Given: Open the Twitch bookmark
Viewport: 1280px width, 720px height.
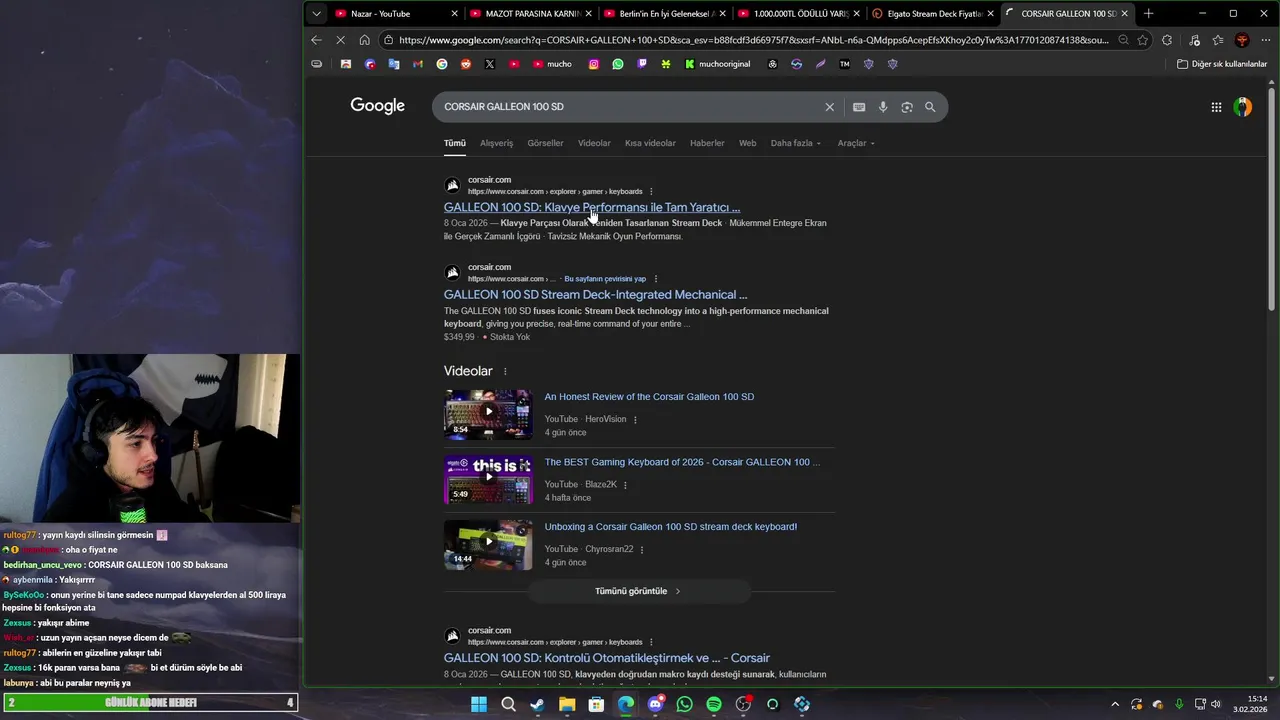Looking at the screenshot, I should pos(642,64).
